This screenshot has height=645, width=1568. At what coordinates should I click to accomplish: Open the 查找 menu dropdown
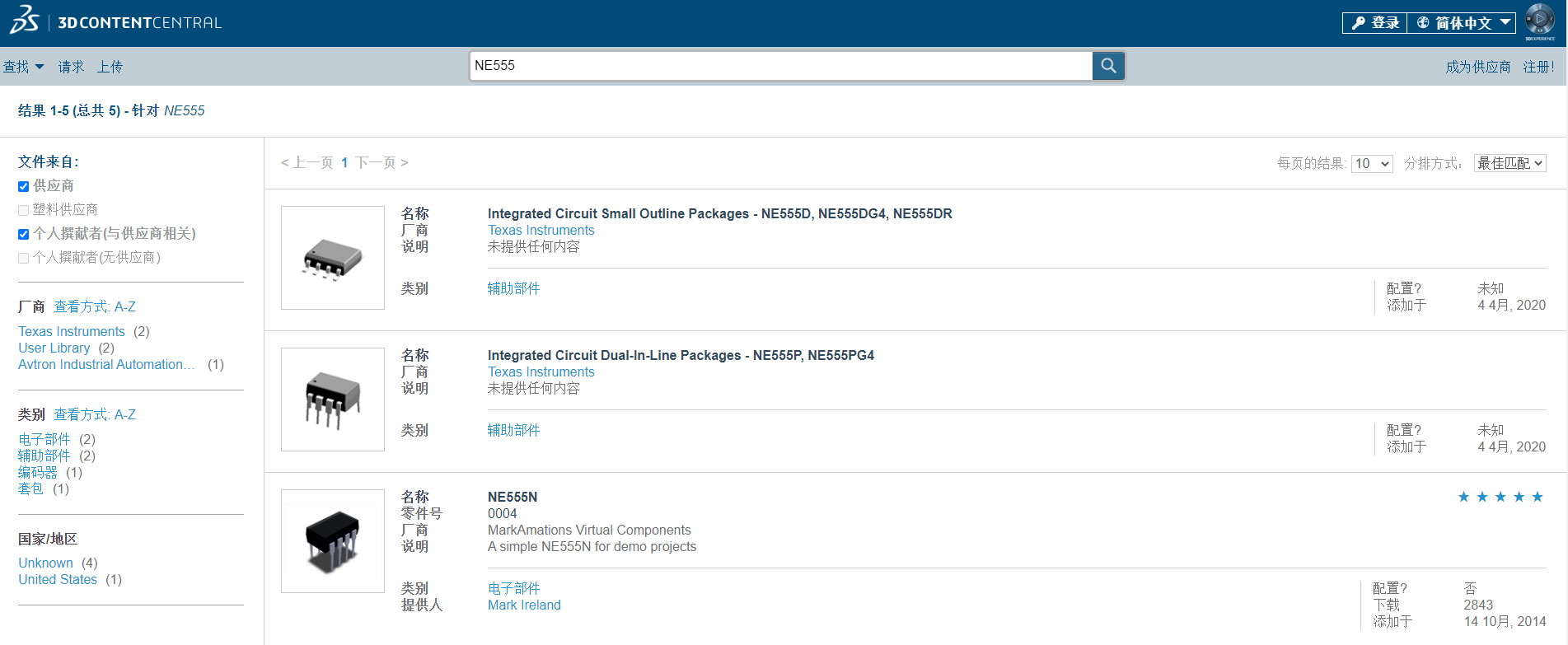[23, 67]
